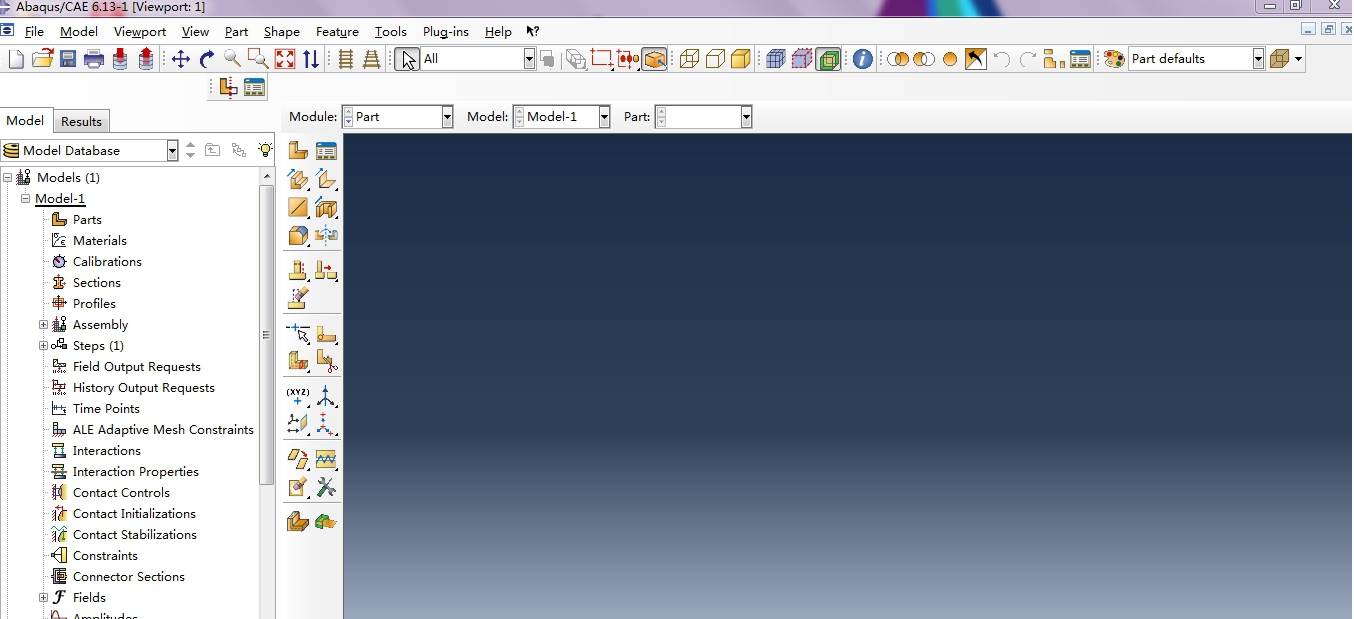Select Interaction Properties tree item
Viewport: 1354px width, 619px height.
[x=136, y=472]
